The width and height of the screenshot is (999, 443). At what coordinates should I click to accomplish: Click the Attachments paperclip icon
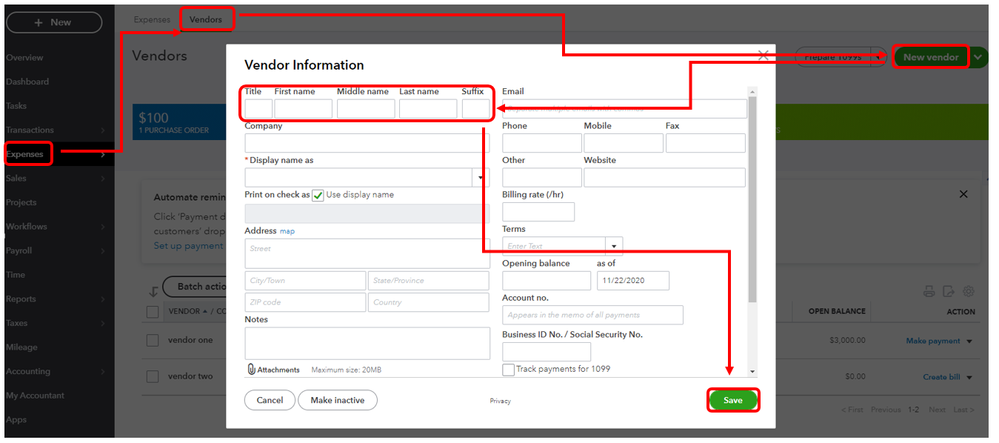coord(251,369)
